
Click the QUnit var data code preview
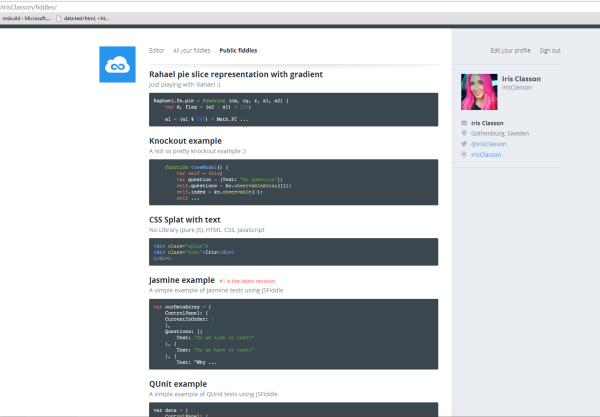293,409
